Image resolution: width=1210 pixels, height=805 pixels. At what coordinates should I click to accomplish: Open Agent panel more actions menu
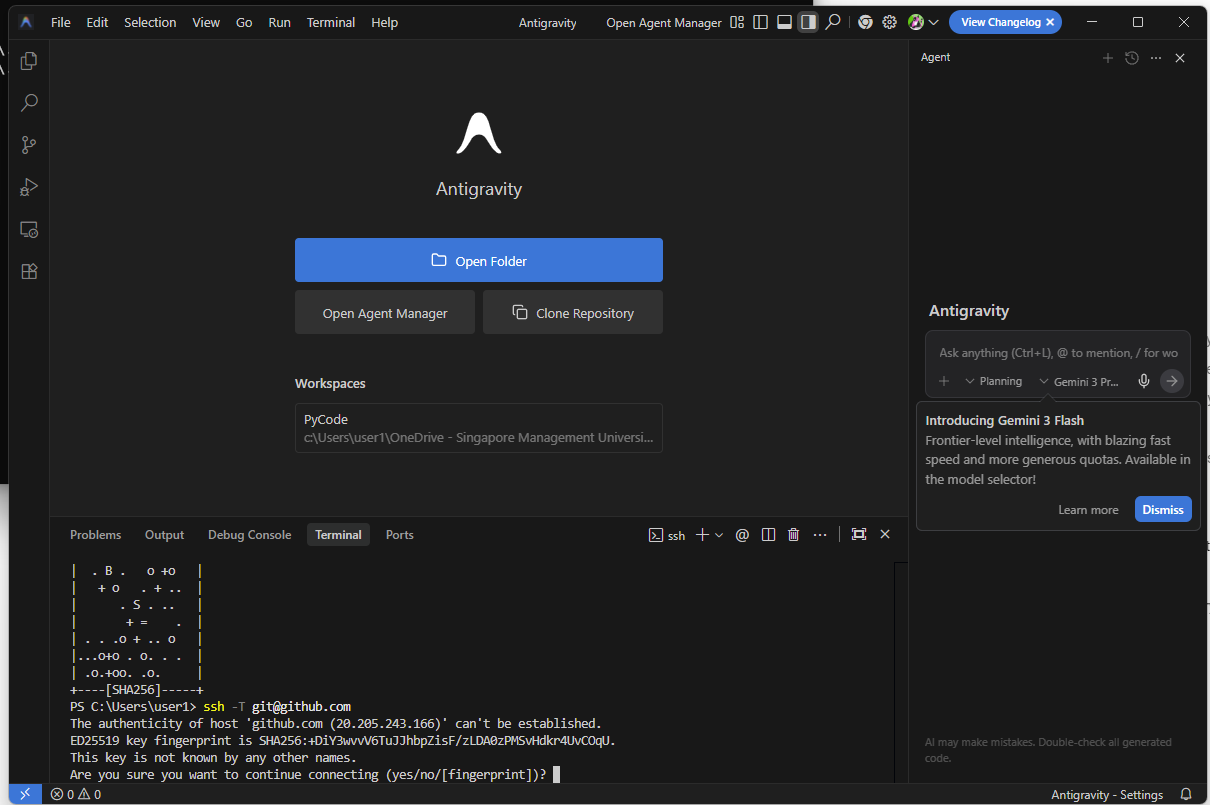pyautogui.click(x=1156, y=58)
